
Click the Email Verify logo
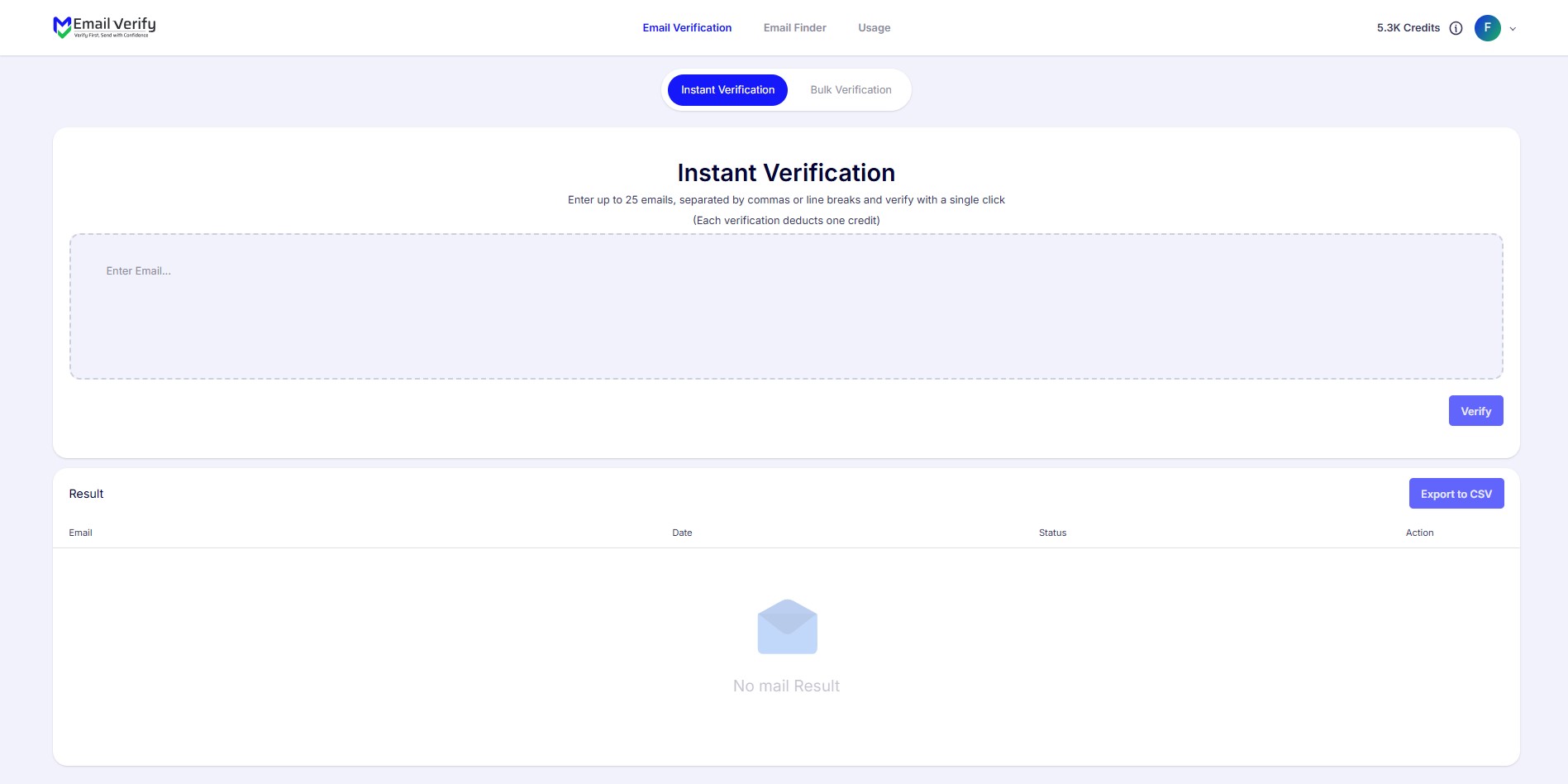click(104, 27)
